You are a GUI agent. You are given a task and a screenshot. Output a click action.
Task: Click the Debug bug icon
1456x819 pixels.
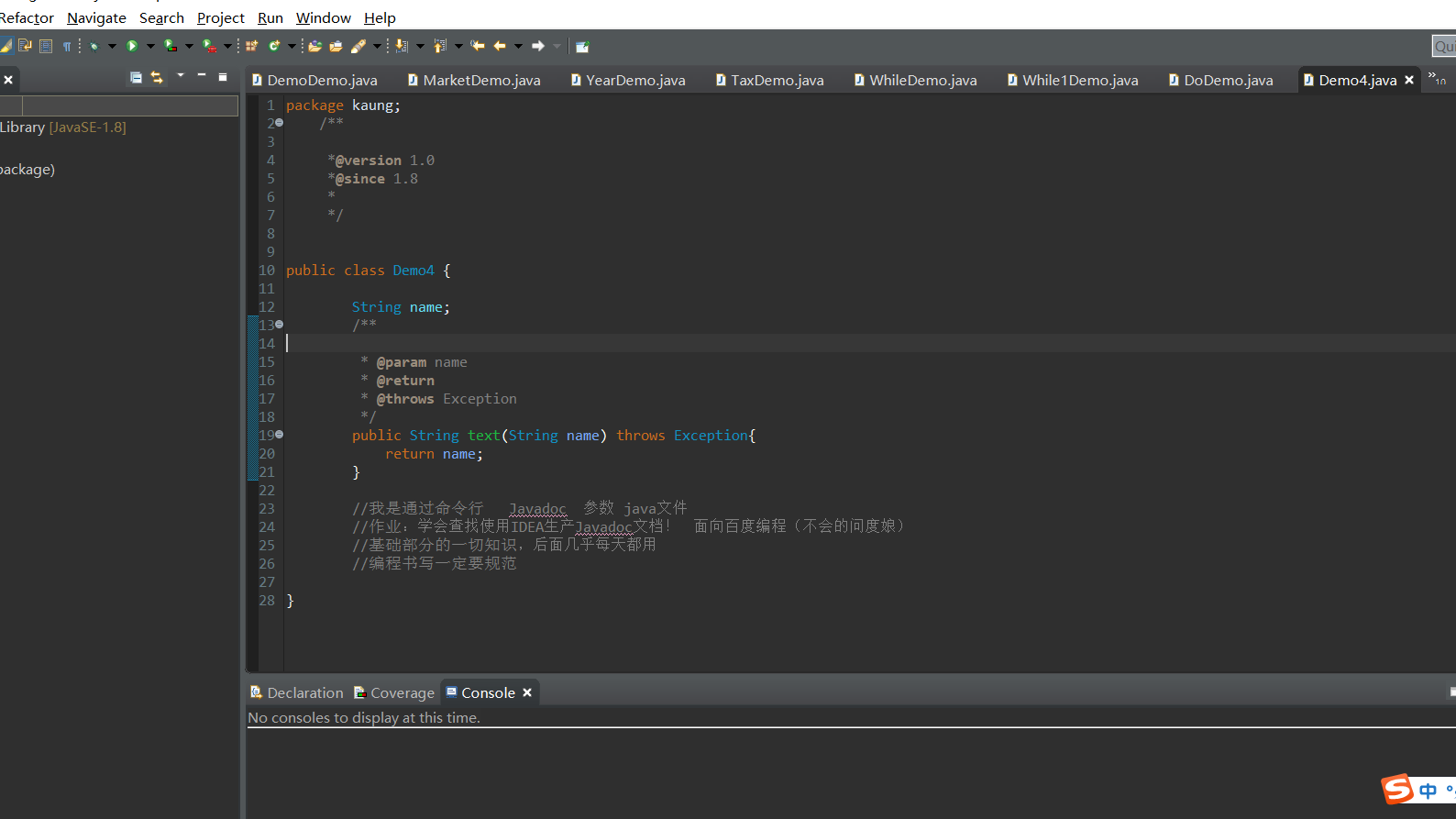pos(94,46)
